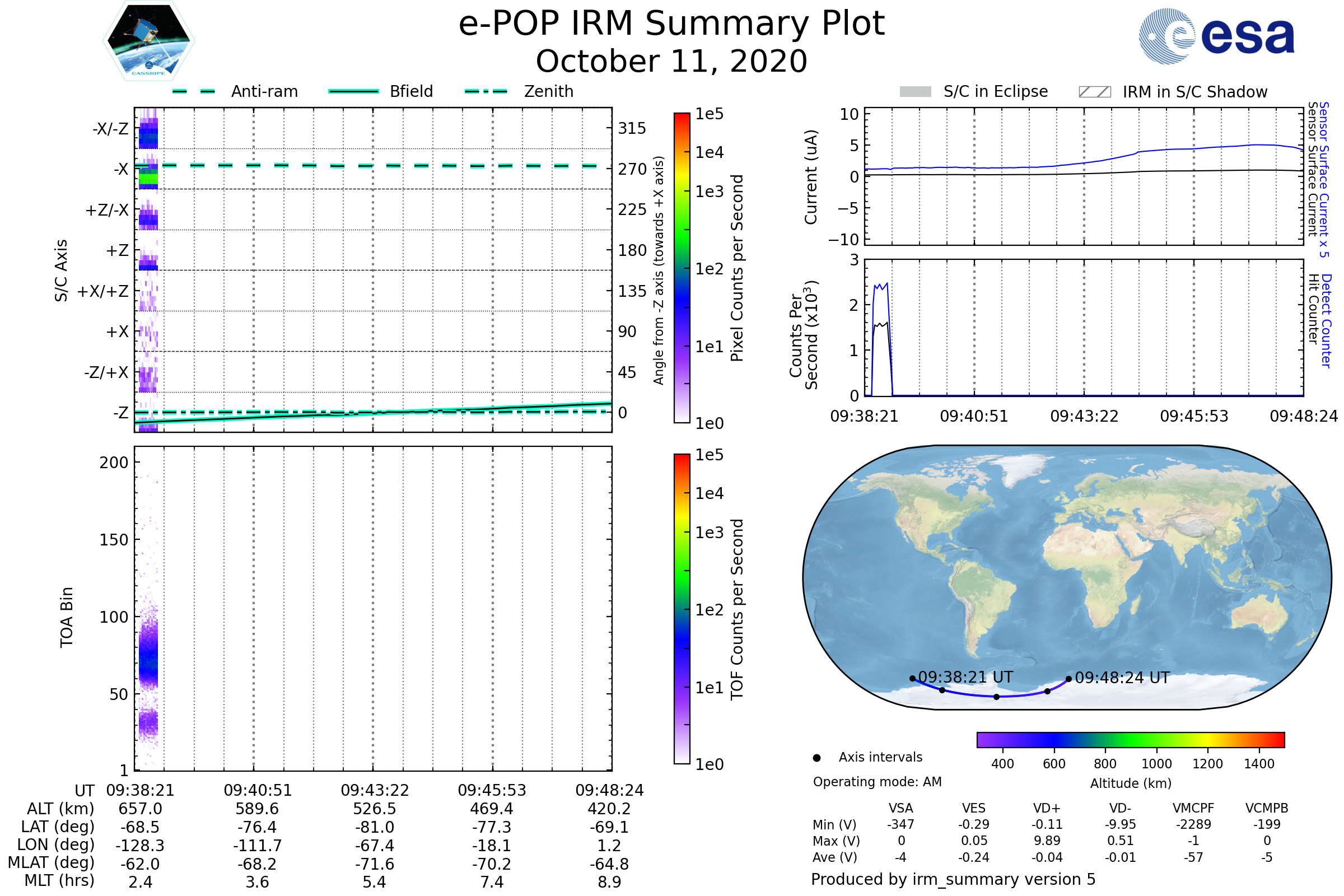Viewport: 1344px width, 896px height.
Task: Click the CASSIOPE satellite mission logo
Action: 148,41
